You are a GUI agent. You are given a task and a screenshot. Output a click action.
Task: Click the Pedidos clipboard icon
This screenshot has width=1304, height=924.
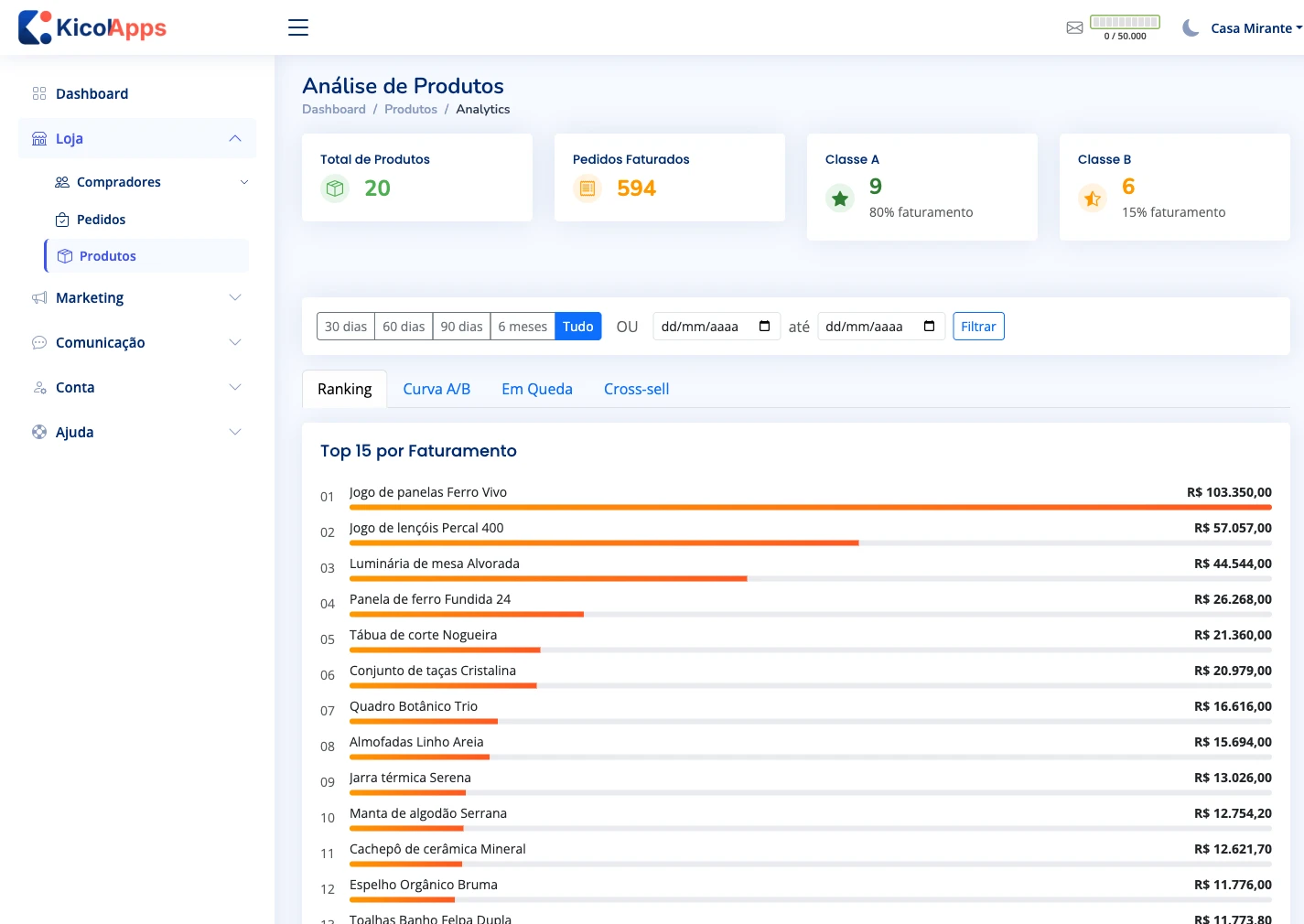[62, 220]
